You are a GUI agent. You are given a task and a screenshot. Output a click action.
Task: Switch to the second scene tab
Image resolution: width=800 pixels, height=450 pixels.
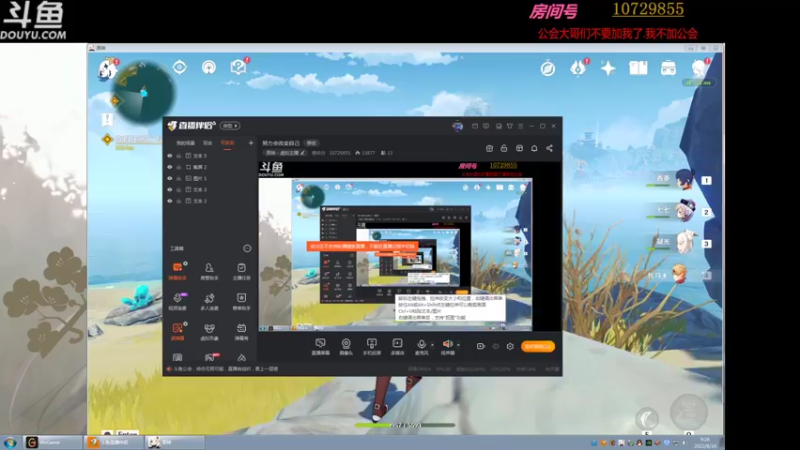pyautogui.click(x=208, y=143)
